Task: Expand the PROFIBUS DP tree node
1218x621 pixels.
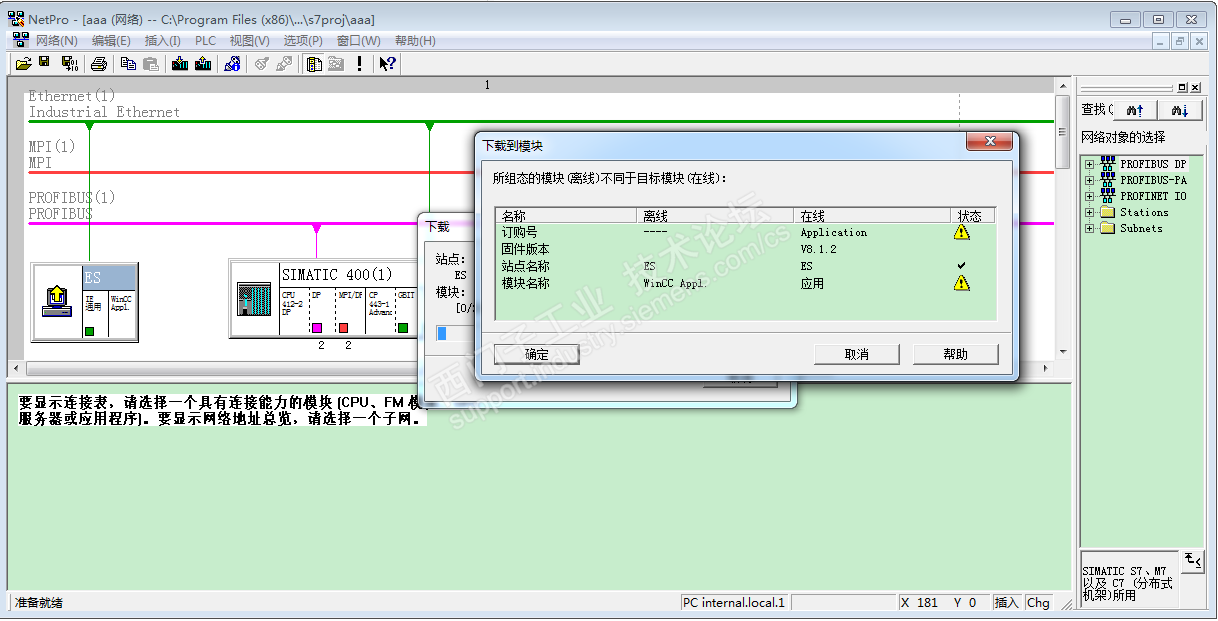Action: click(x=1089, y=164)
